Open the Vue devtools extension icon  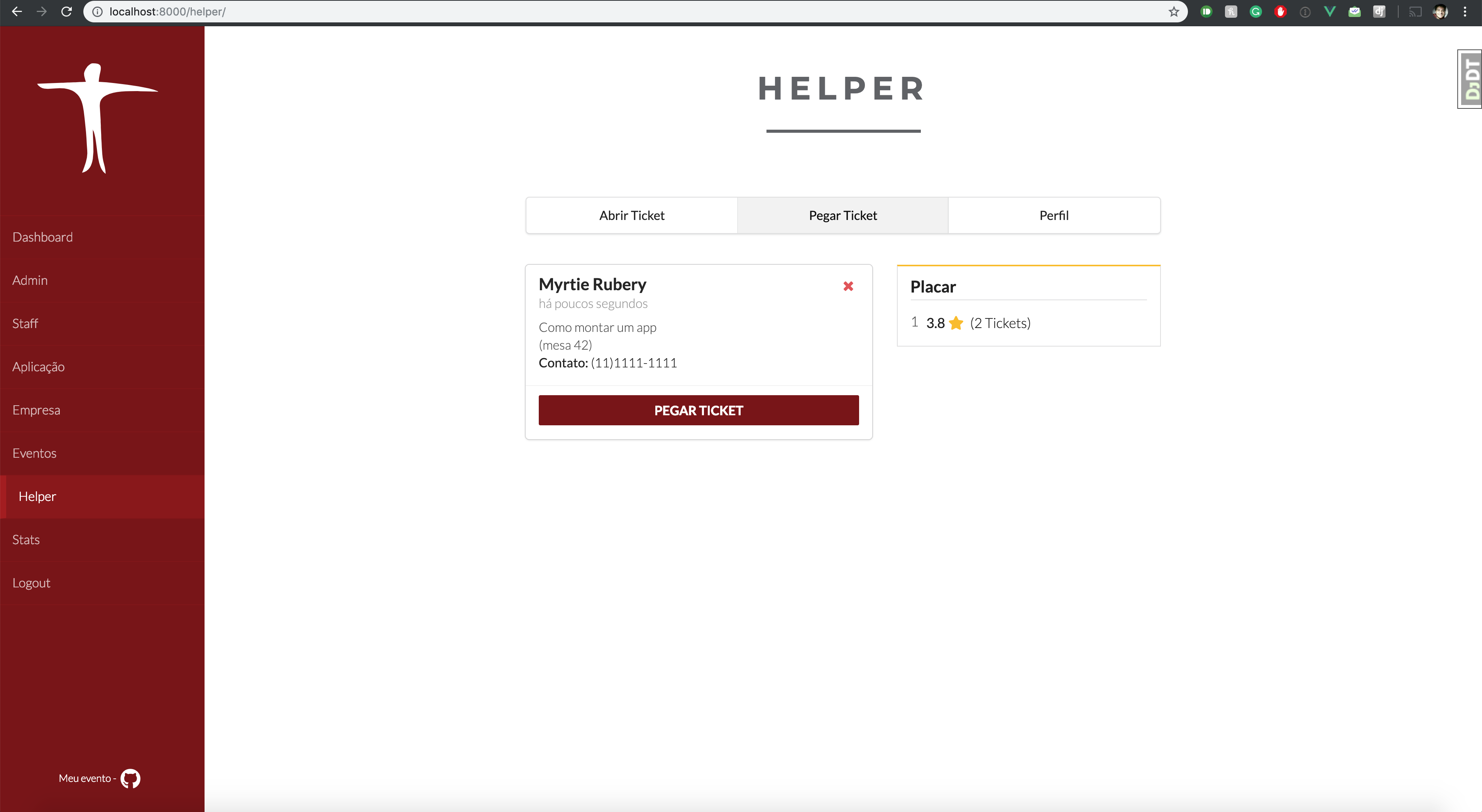[x=1330, y=12]
